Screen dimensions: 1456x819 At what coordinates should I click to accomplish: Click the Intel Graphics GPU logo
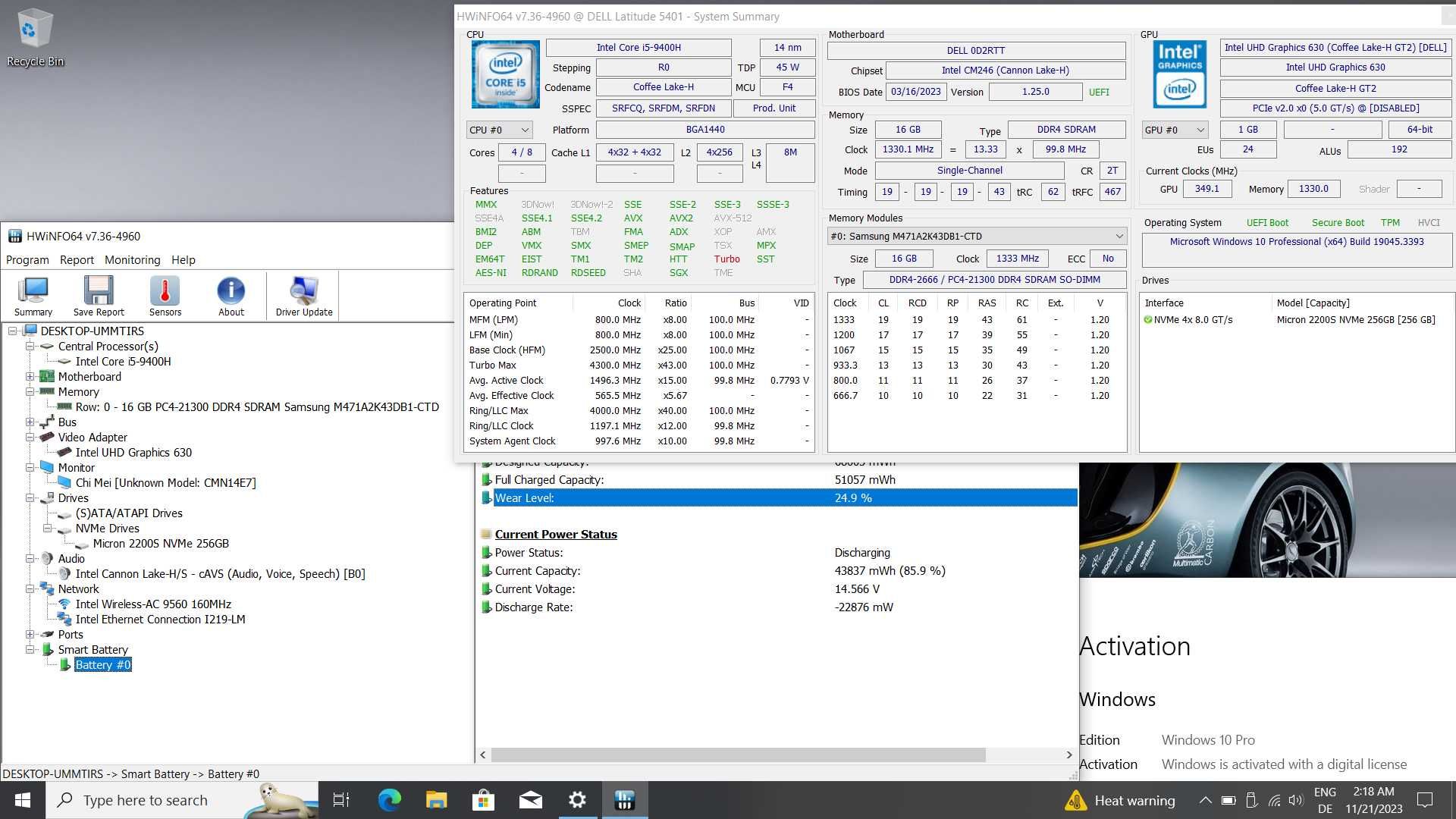[1179, 74]
